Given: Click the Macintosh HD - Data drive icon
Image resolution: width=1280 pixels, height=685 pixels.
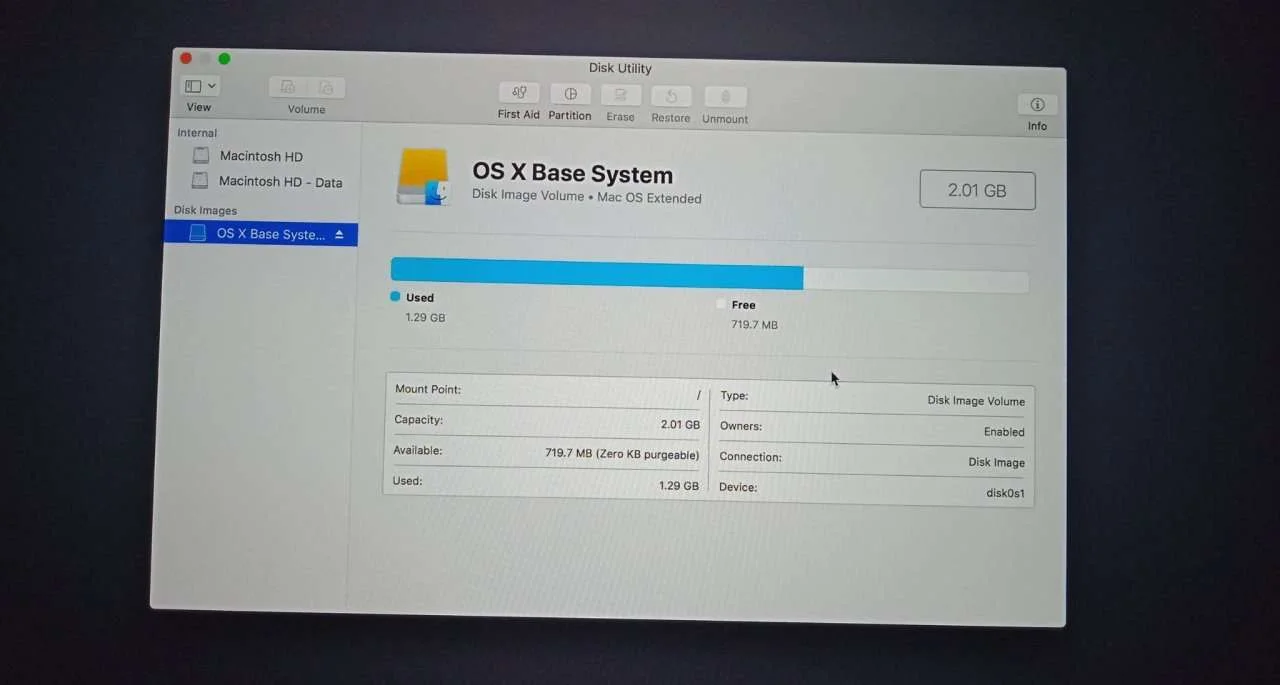Looking at the screenshot, I should coord(200,181).
